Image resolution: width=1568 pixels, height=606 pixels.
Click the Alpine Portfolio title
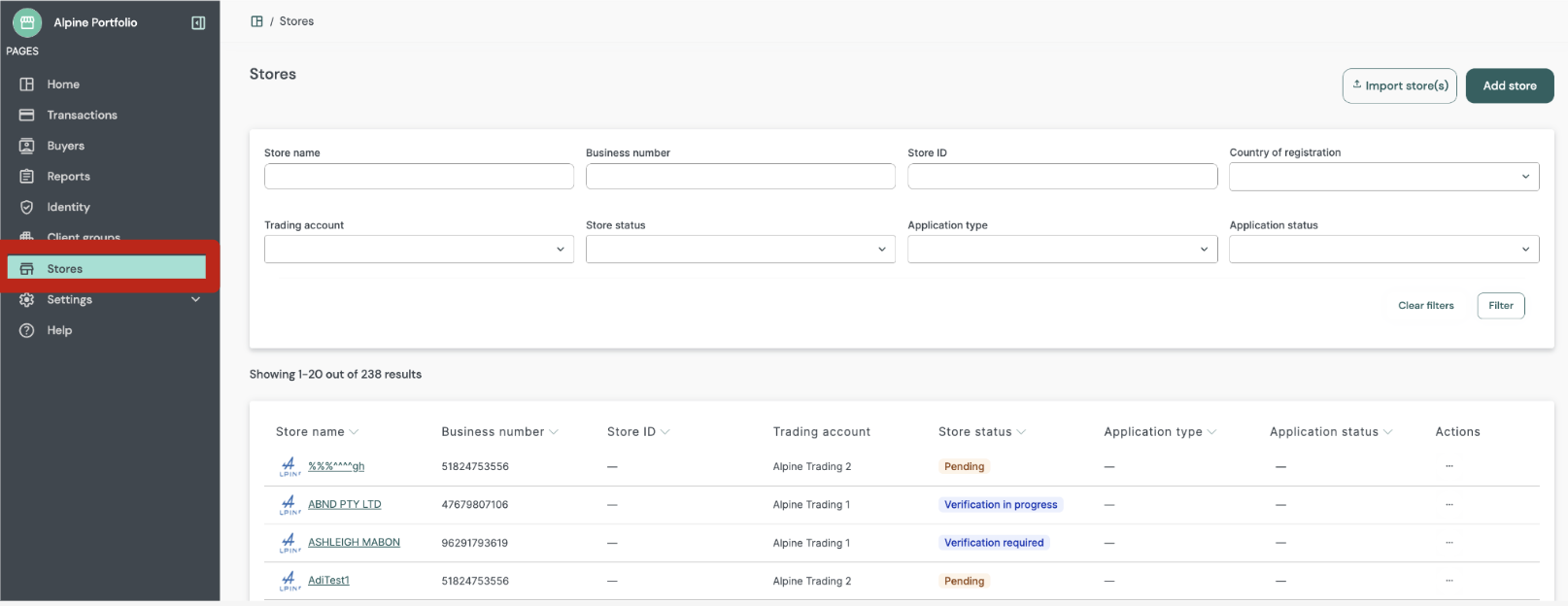(95, 22)
